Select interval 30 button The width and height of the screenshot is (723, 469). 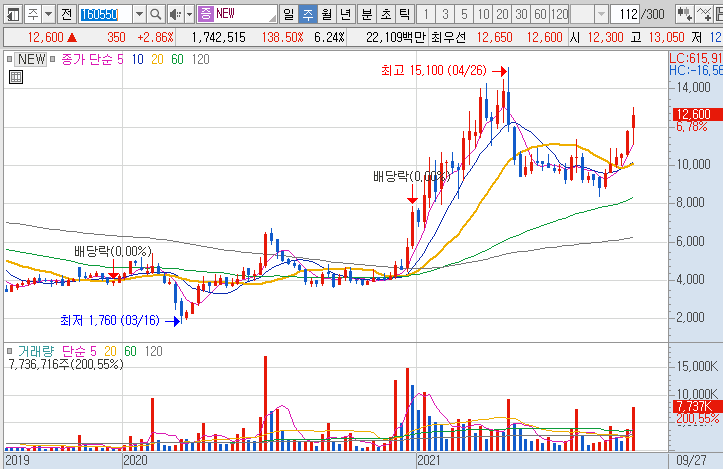pos(521,14)
